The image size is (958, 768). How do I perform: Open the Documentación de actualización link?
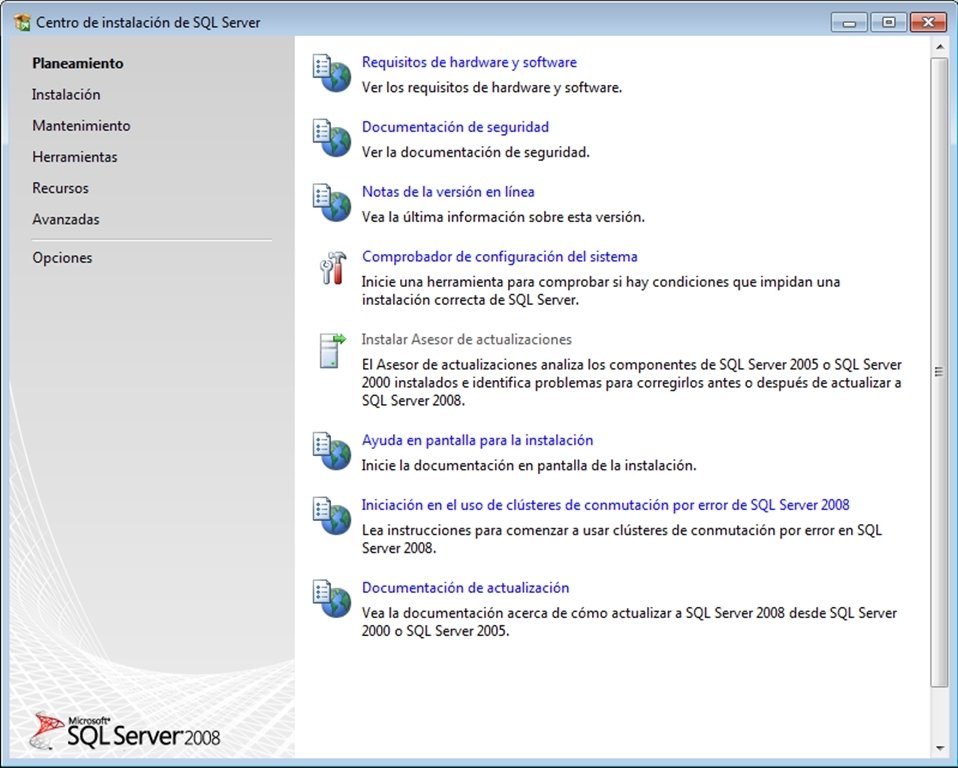pyautogui.click(x=466, y=588)
